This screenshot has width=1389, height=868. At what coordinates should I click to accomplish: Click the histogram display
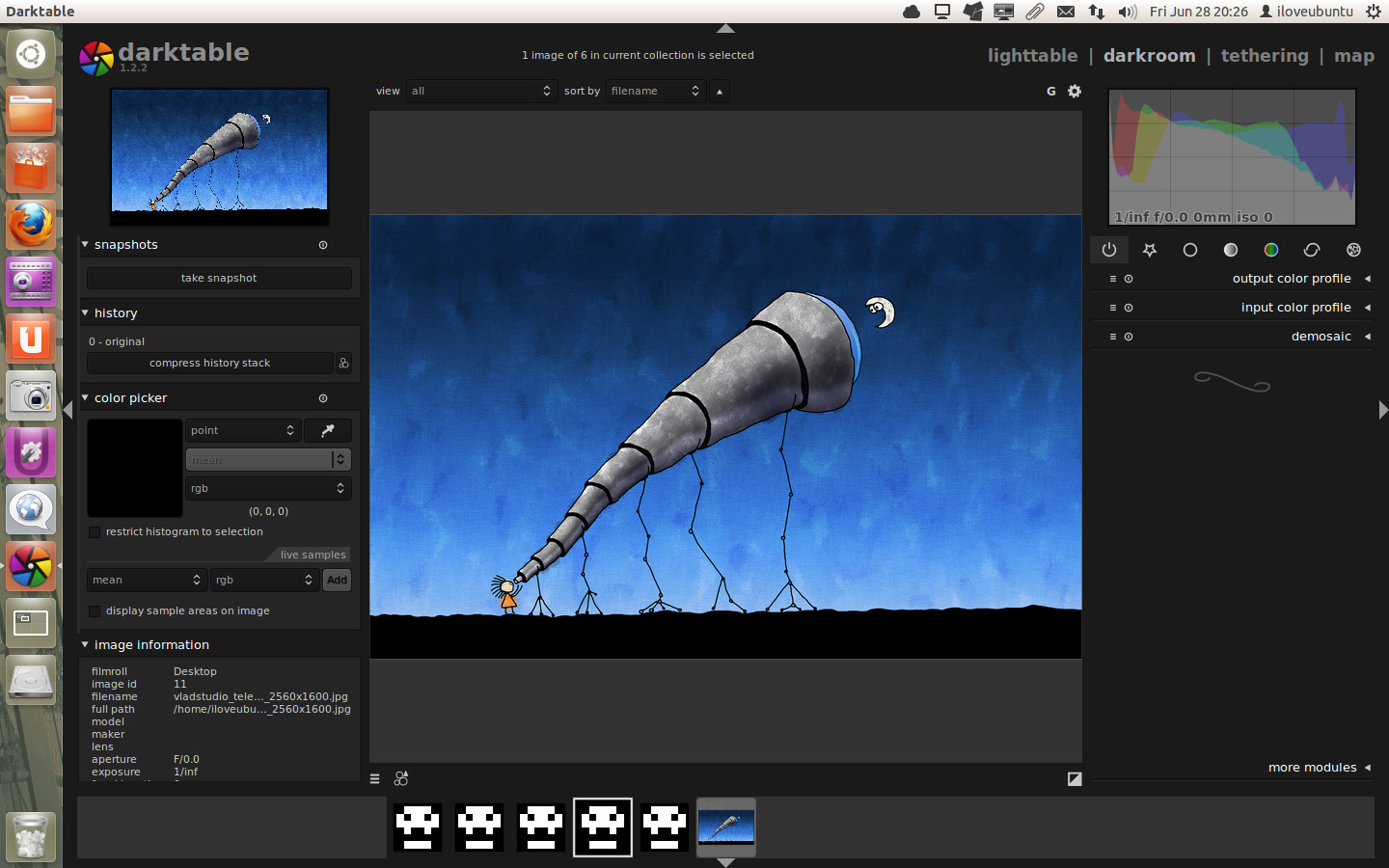(1232, 157)
